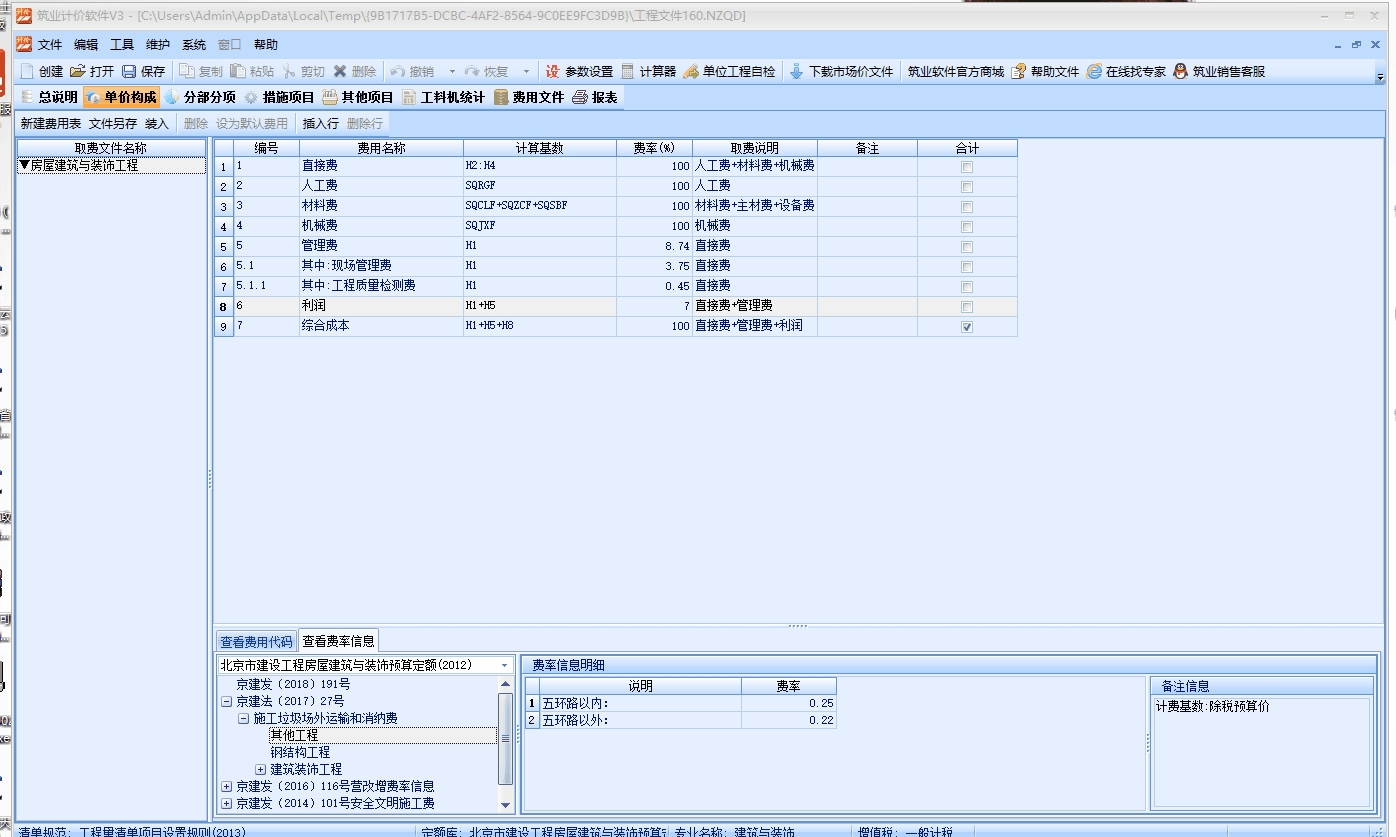
Task: Run 单位工程自检 self-check
Action: [x=691, y=72]
